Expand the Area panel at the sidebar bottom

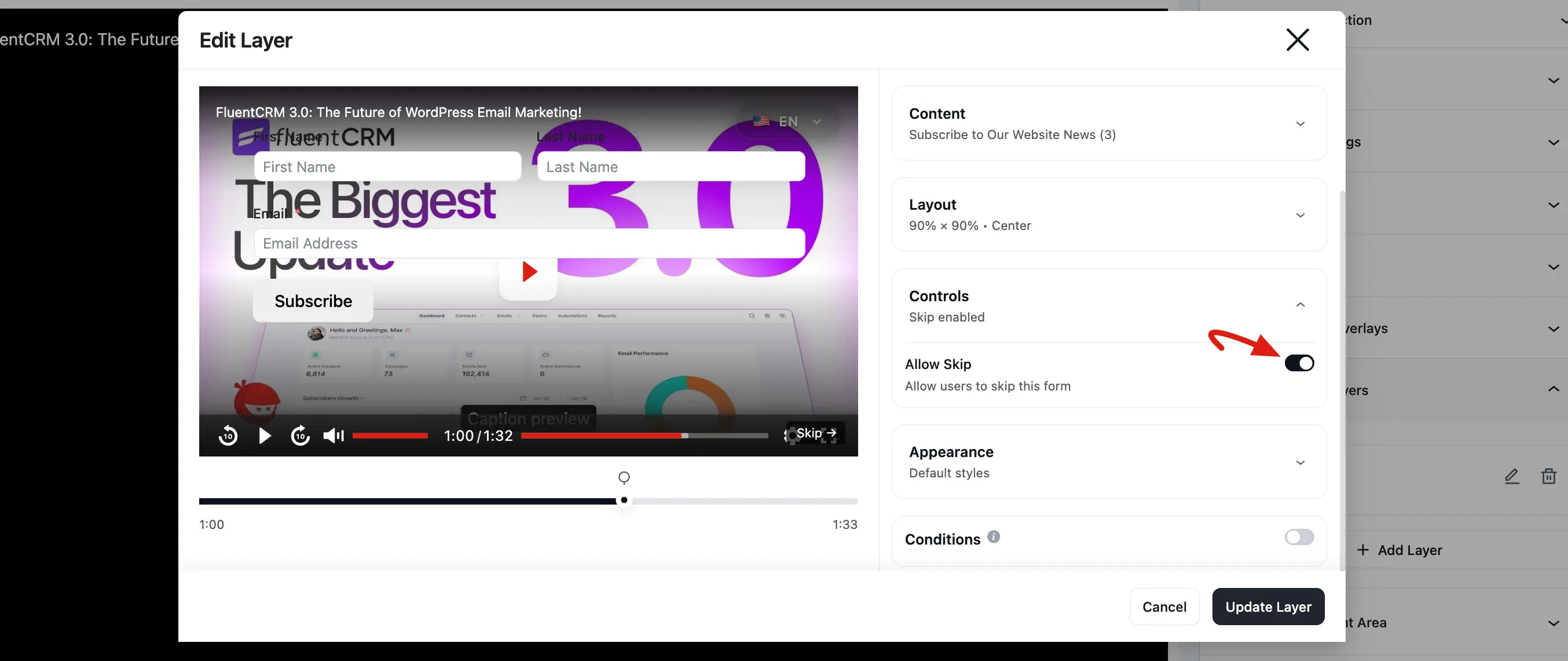[x=1554, y=623]
